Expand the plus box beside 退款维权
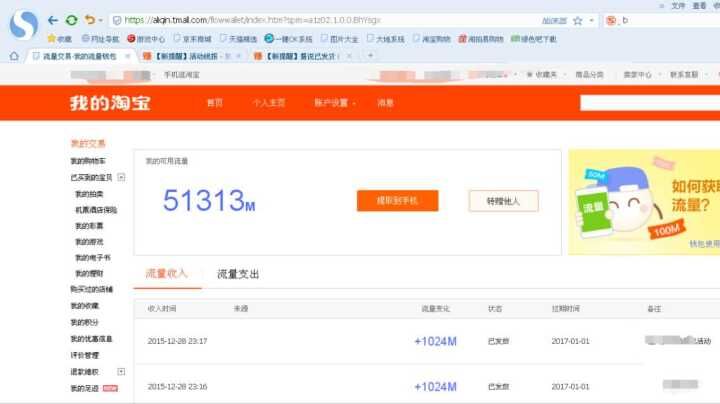 (121, 371)
